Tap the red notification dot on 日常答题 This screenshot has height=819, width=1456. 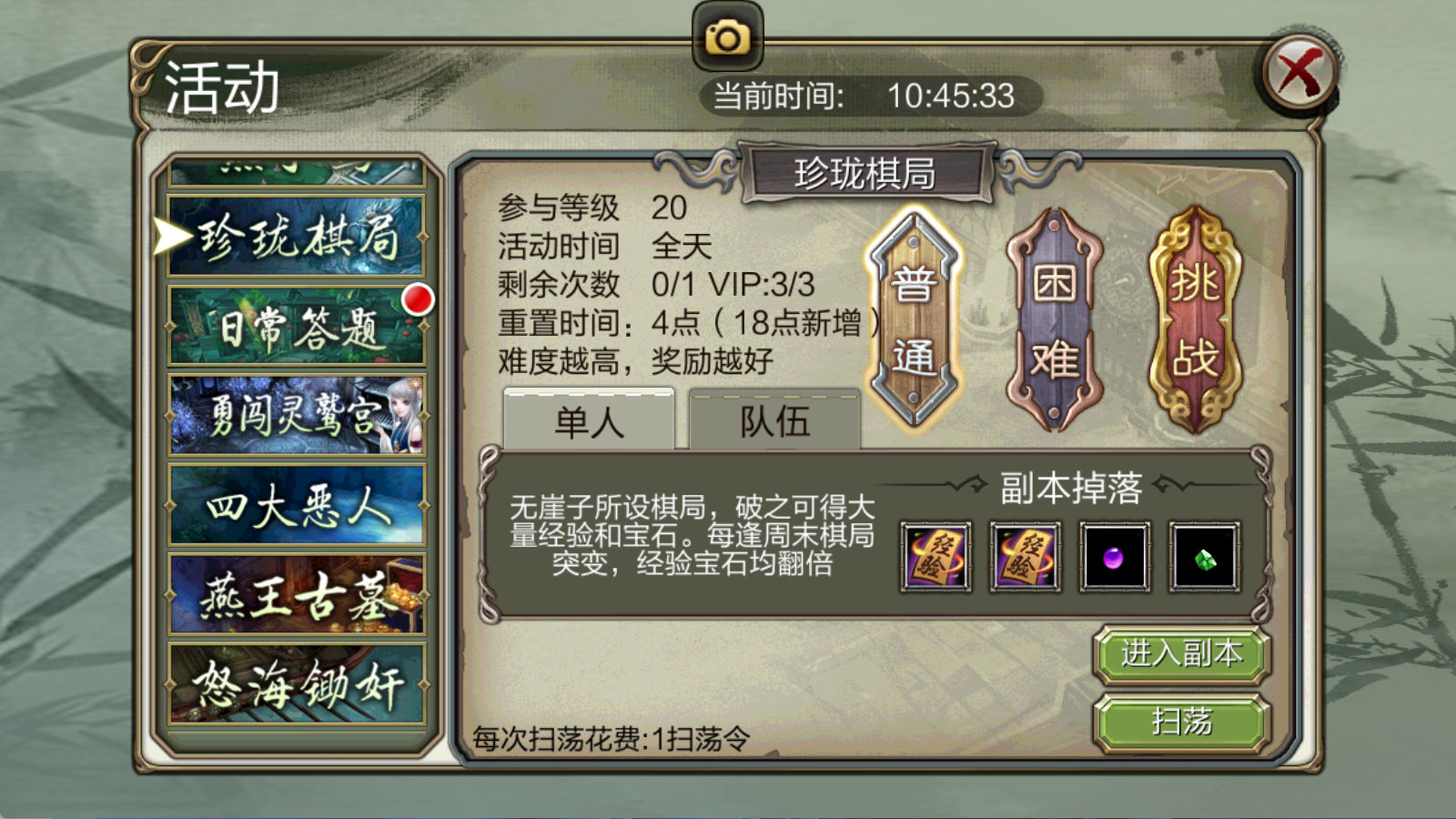pyautogui.click(x=418, y=298)
